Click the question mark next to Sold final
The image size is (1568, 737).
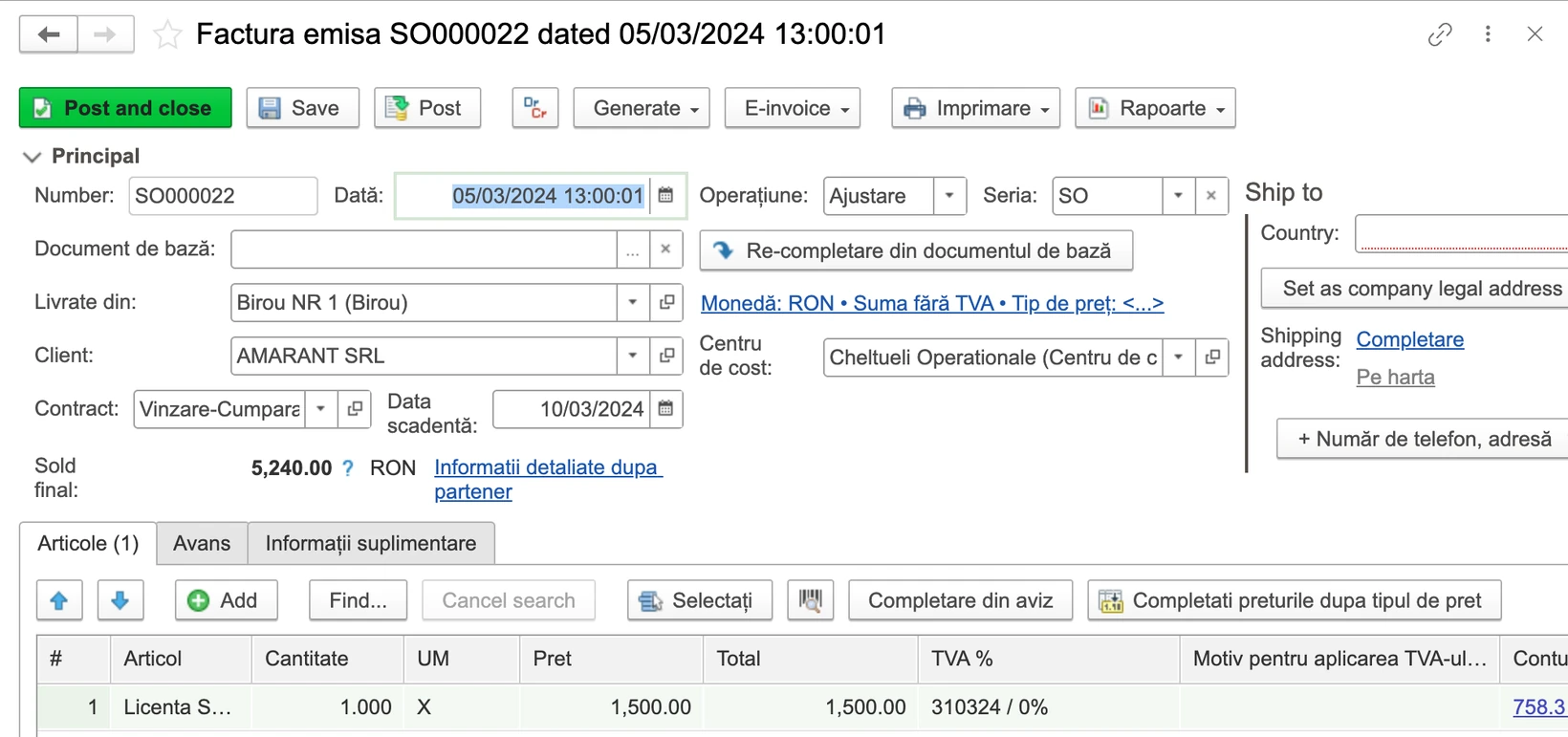(348, 468)
